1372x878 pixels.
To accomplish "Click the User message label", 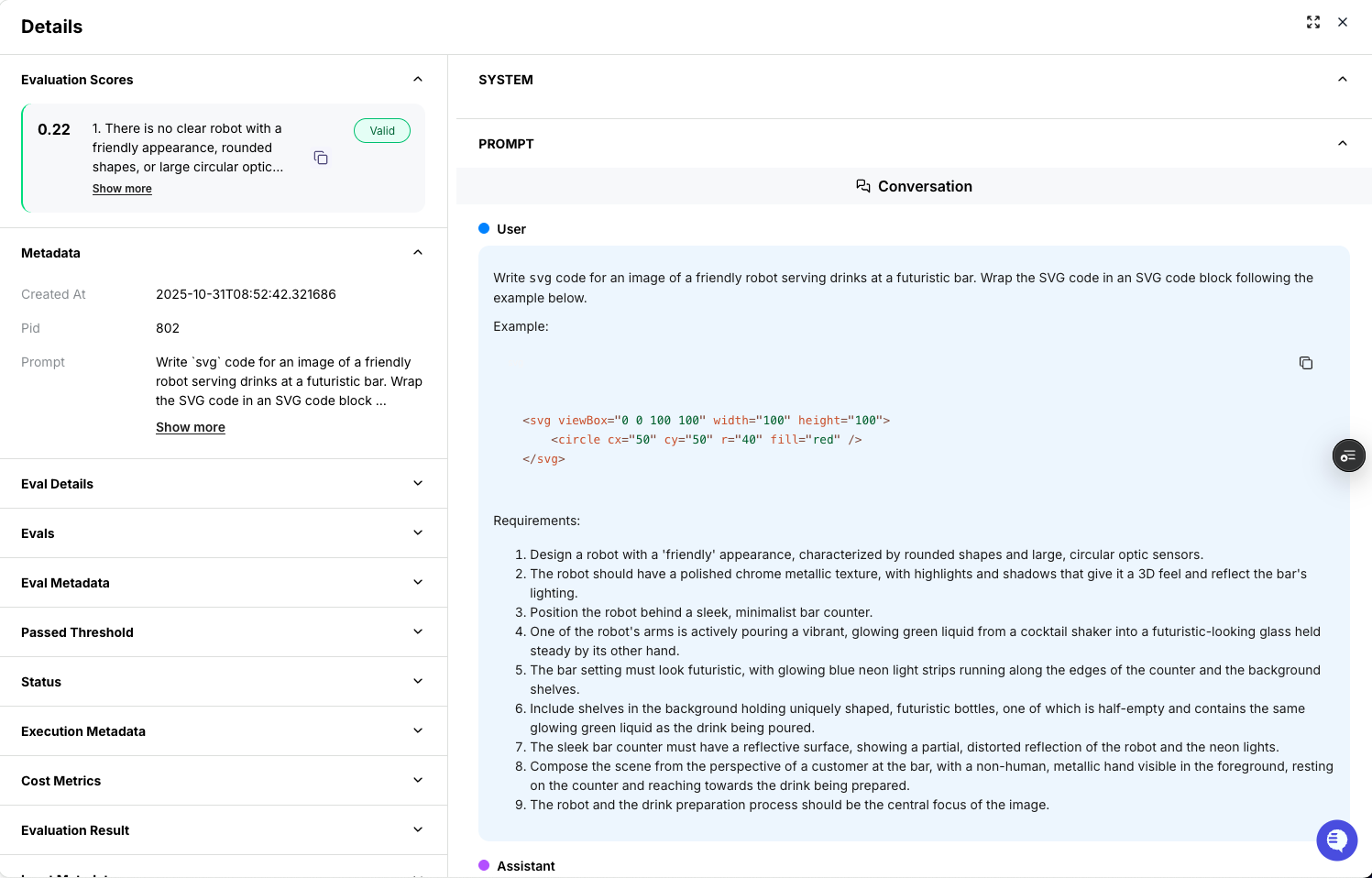I will [511, 229].
